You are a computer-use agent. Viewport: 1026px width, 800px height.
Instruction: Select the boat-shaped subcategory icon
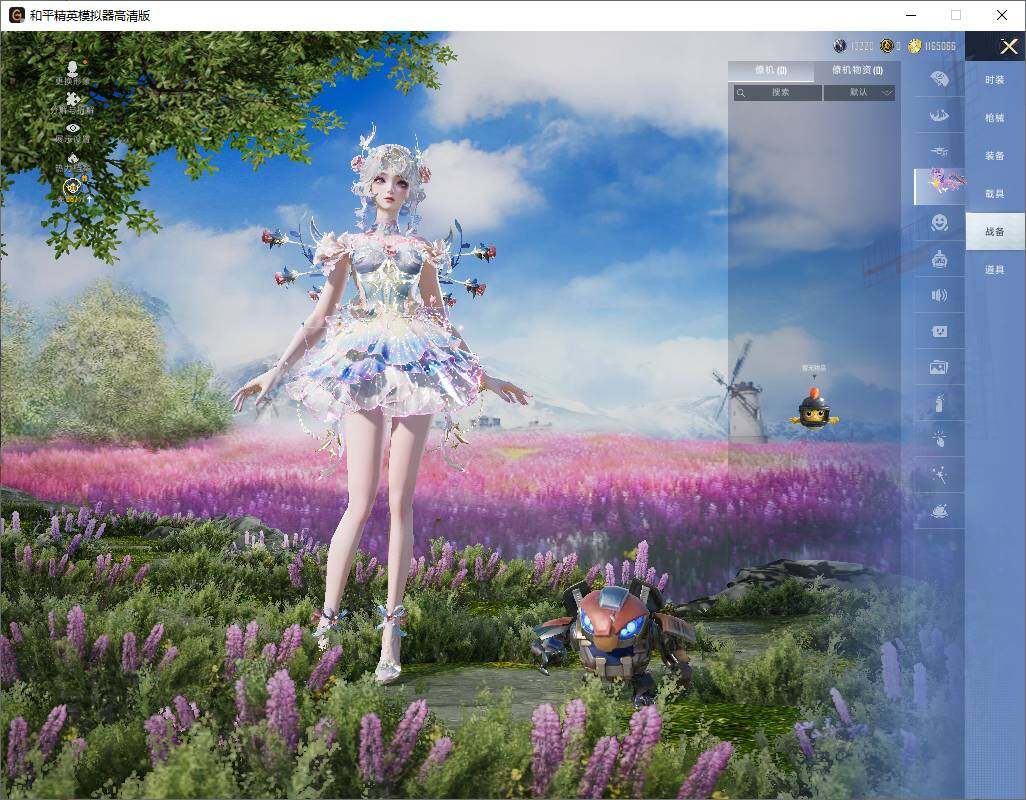click(x=939, y=116)
